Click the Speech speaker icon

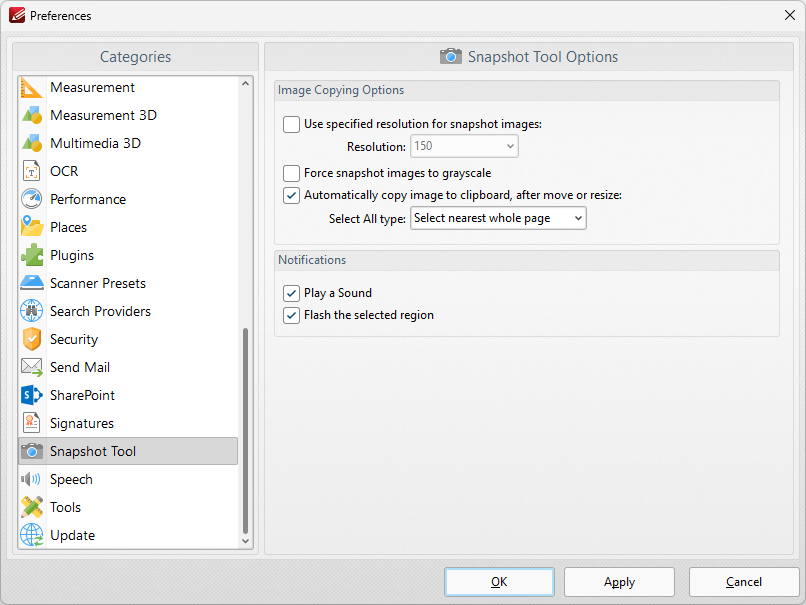[x=31, y=480]
